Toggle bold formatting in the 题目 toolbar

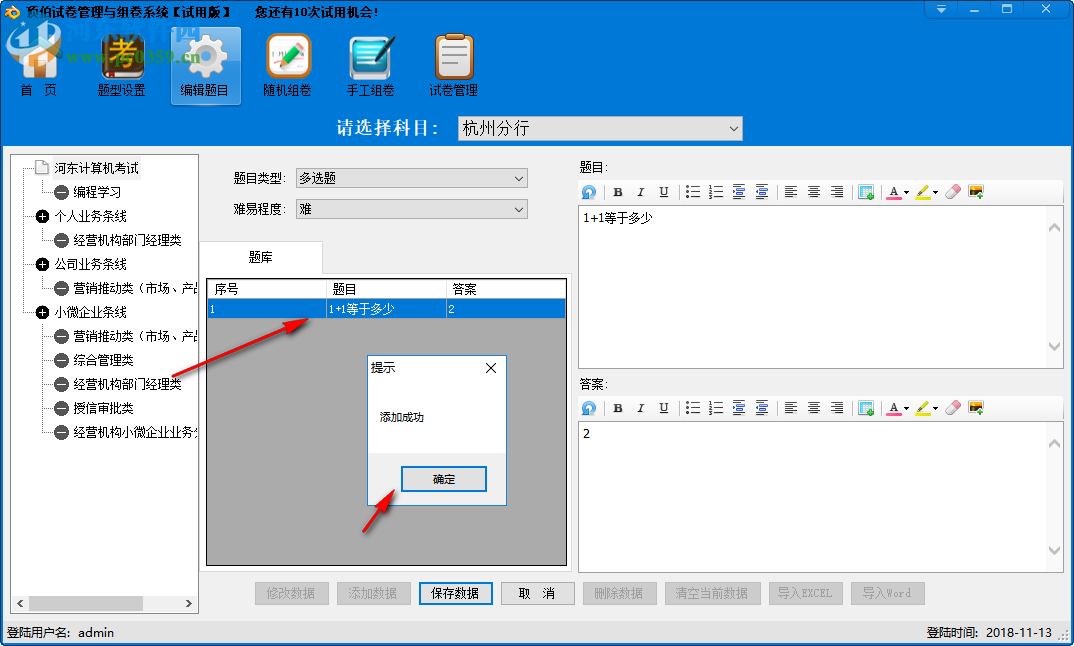point(617,191)
